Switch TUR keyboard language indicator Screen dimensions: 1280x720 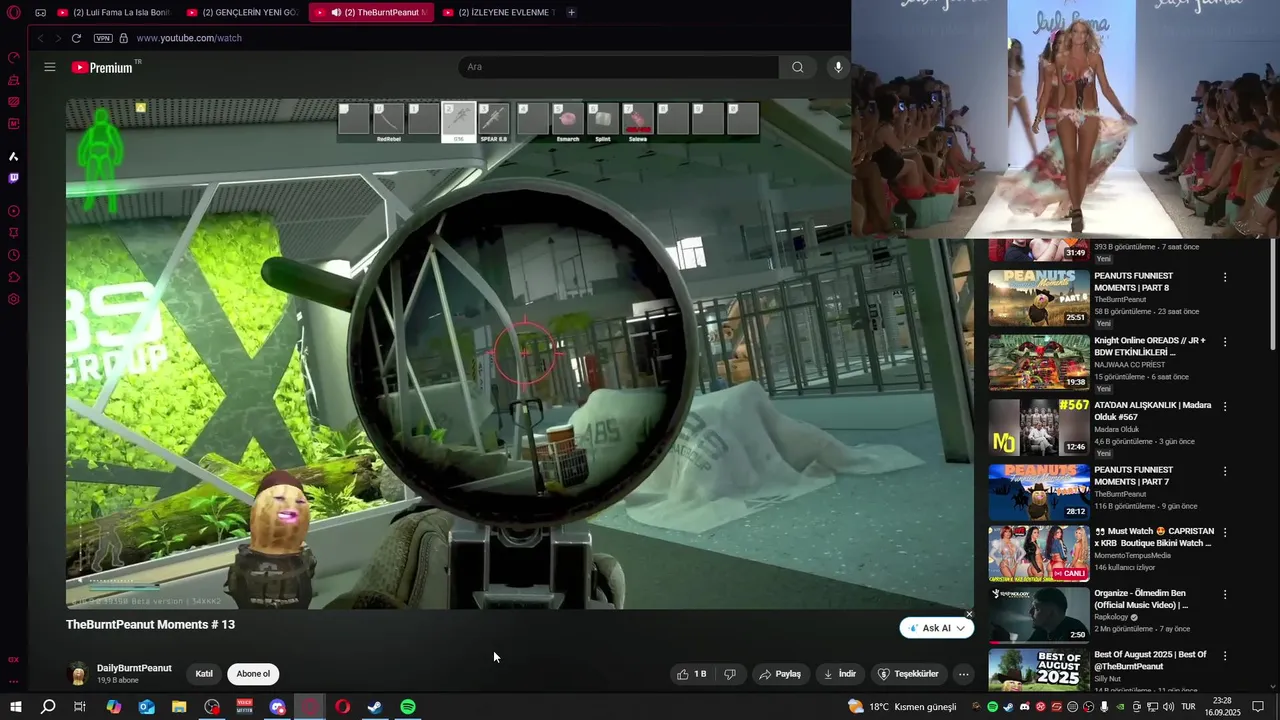[x=1188, y=707]
